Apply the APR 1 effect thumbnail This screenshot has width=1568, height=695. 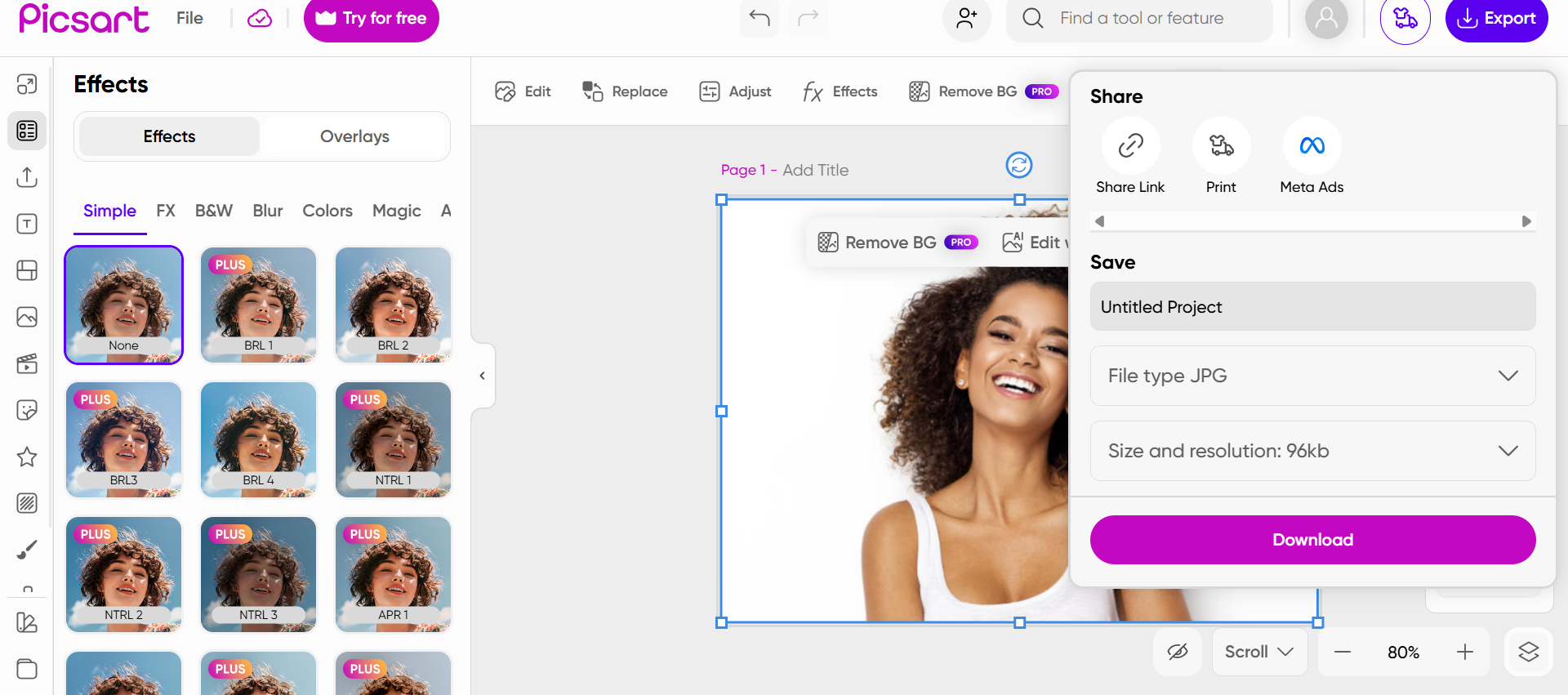pyautogui.click(x=393, y=574)
